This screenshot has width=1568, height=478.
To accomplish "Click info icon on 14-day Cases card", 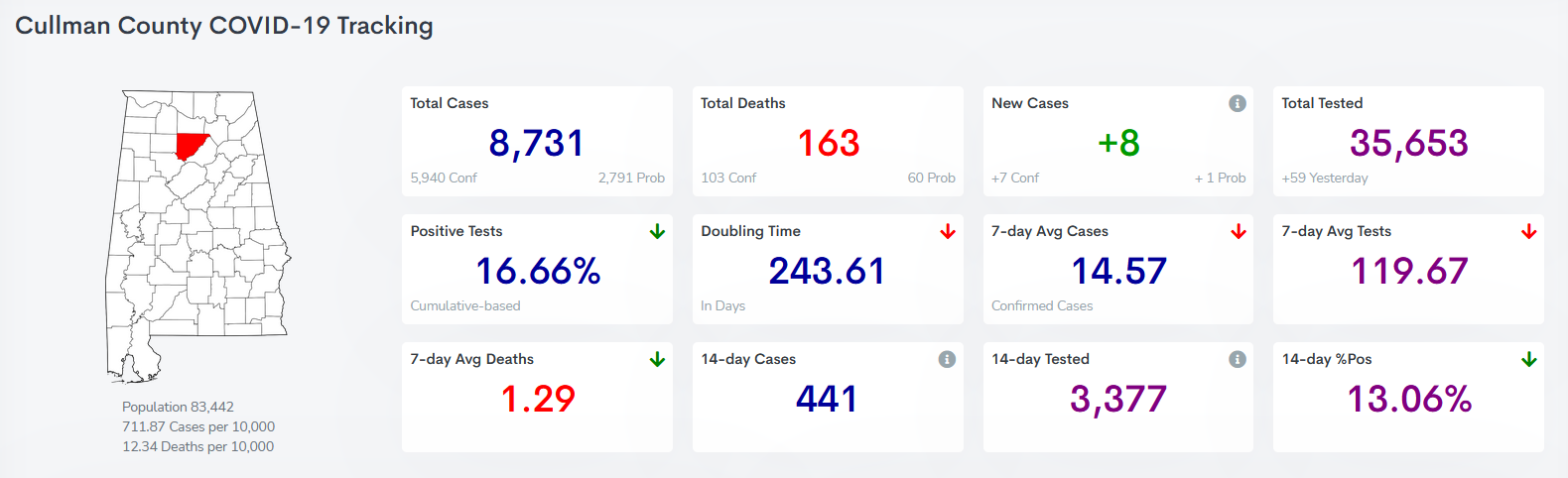I will pos(947,359).
